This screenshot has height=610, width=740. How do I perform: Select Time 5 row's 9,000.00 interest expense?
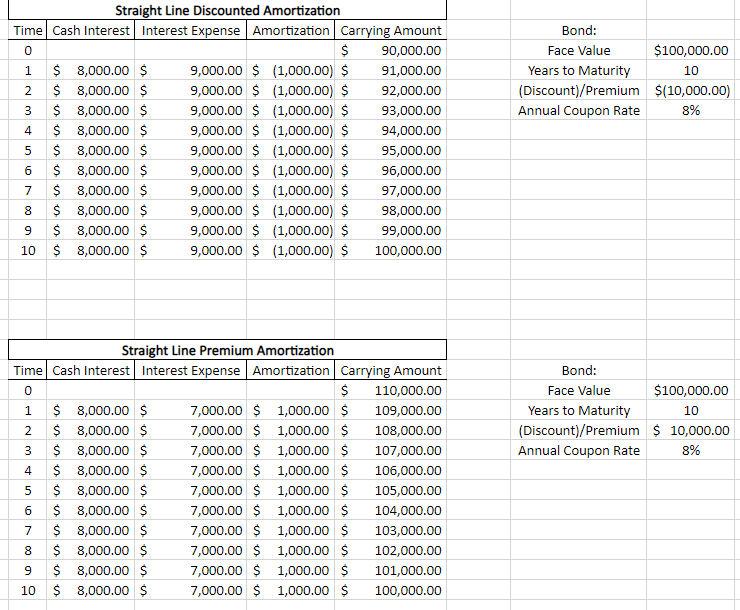tap(191, 150)
